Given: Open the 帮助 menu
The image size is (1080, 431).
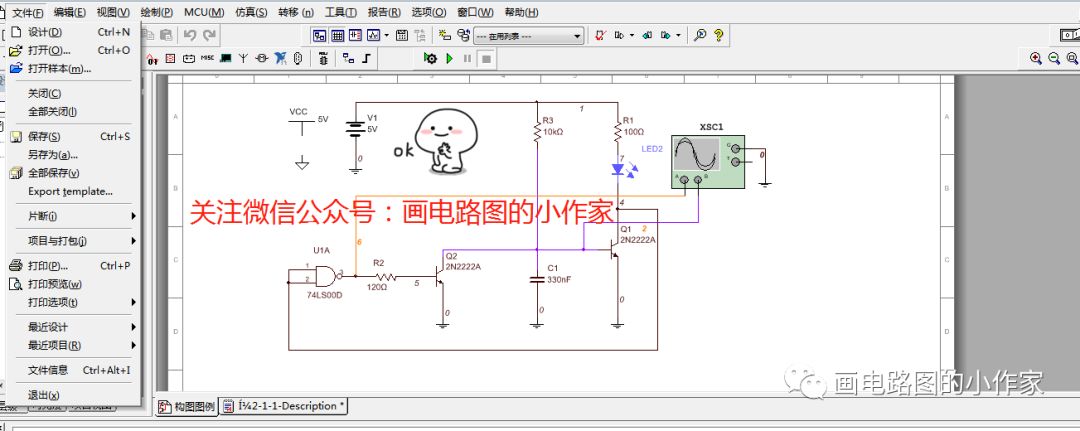Looking at the screenshot, I should pyautogui.click(x=521, y=12).
